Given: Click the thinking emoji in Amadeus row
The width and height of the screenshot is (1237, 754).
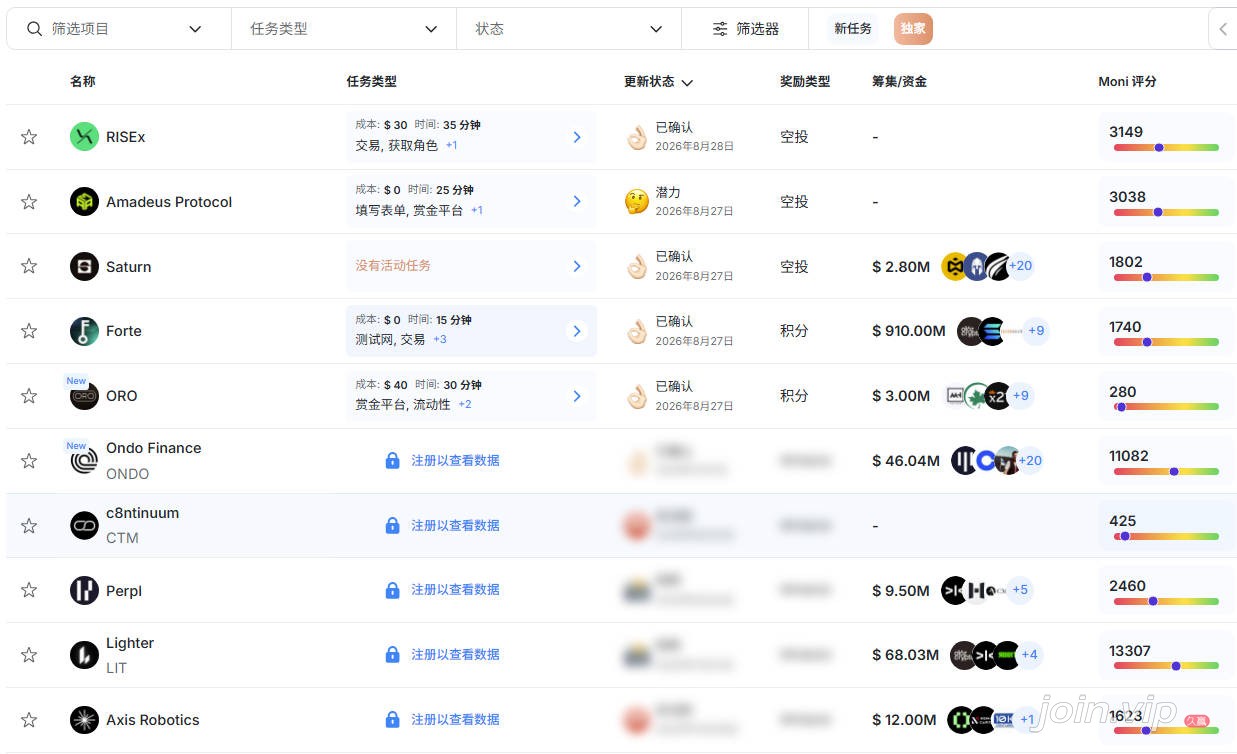Looking at the screenshot, I should (x=637, y=202).
